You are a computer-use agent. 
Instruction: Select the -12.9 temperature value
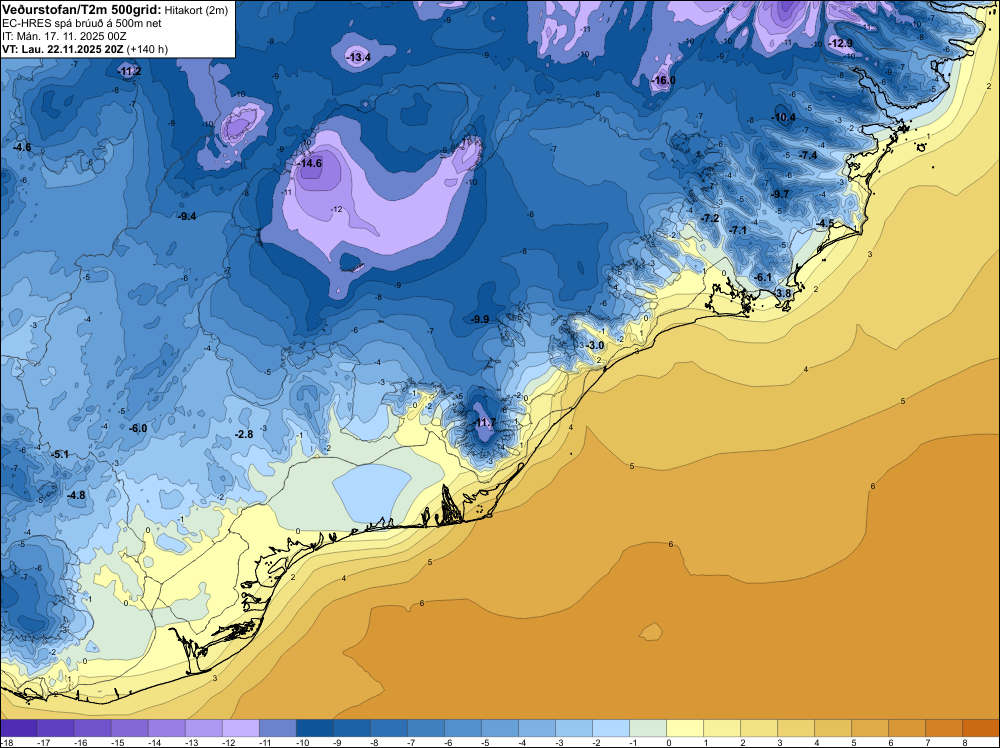(841, 43)
